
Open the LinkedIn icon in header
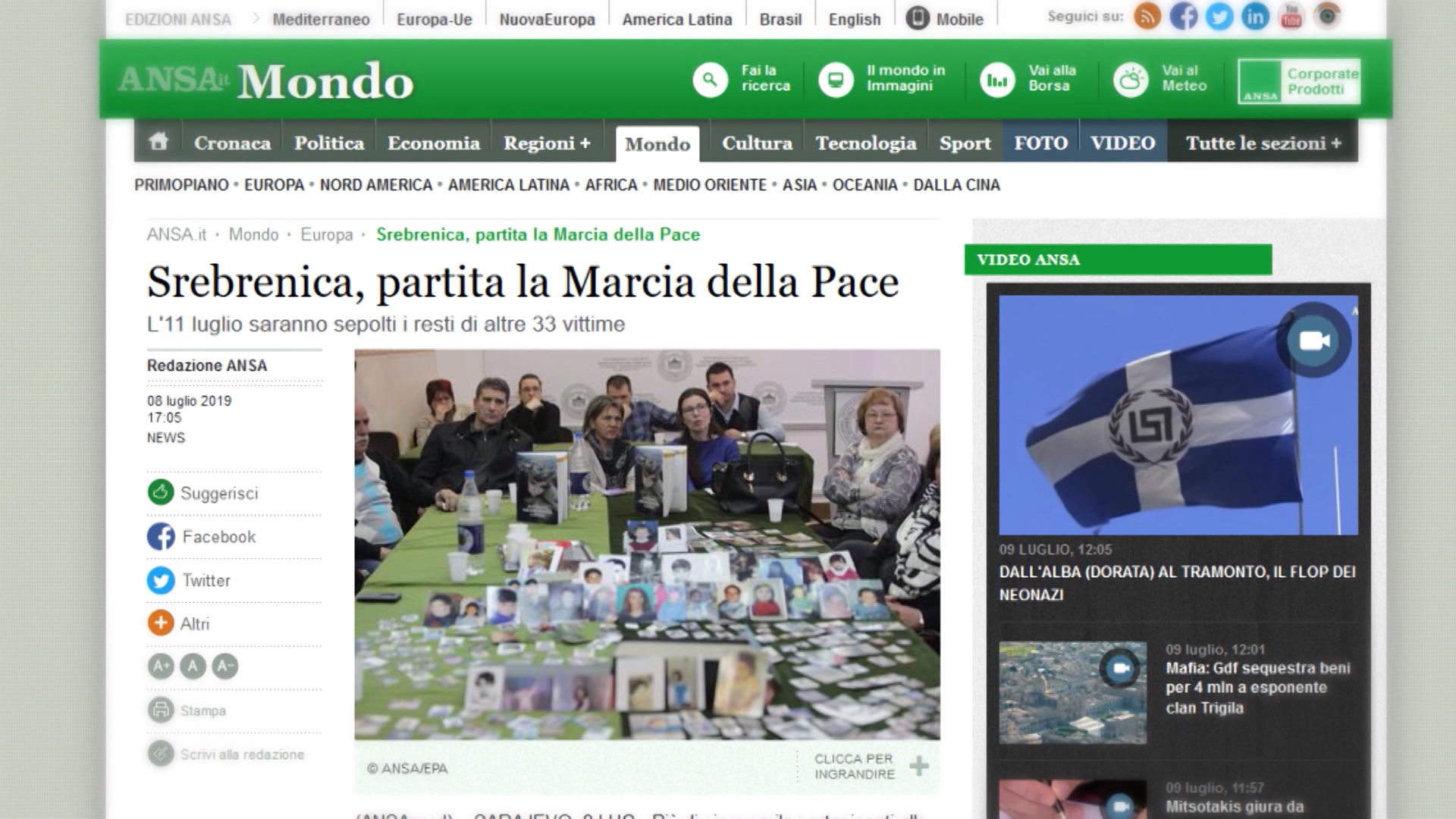[1255, 17]
